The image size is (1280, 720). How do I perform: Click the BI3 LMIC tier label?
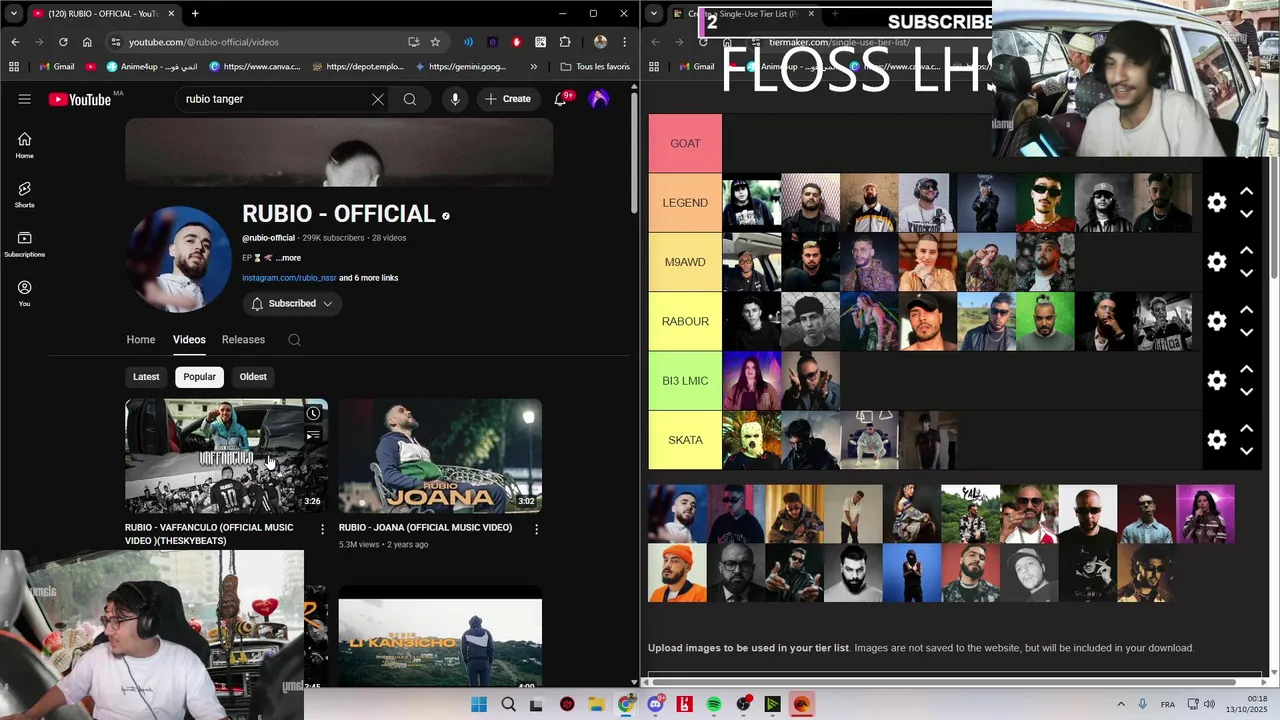(685, 381)
